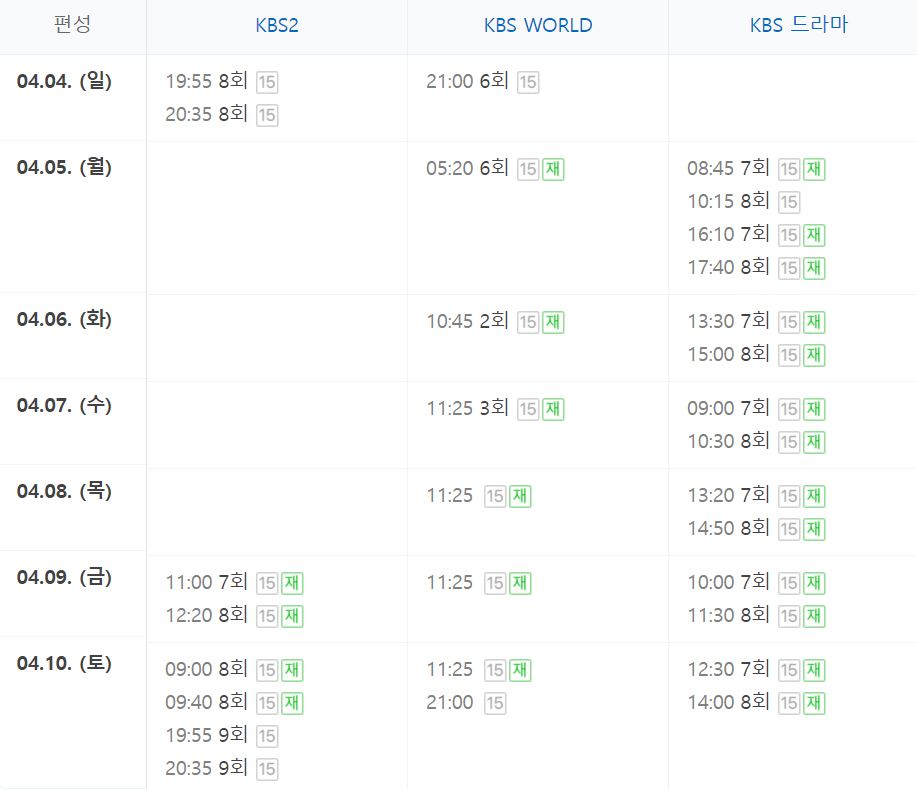Click the 편성 column header
Image resolution: width=917 pixels, height=790 pixels.
[x=73, y=25]
